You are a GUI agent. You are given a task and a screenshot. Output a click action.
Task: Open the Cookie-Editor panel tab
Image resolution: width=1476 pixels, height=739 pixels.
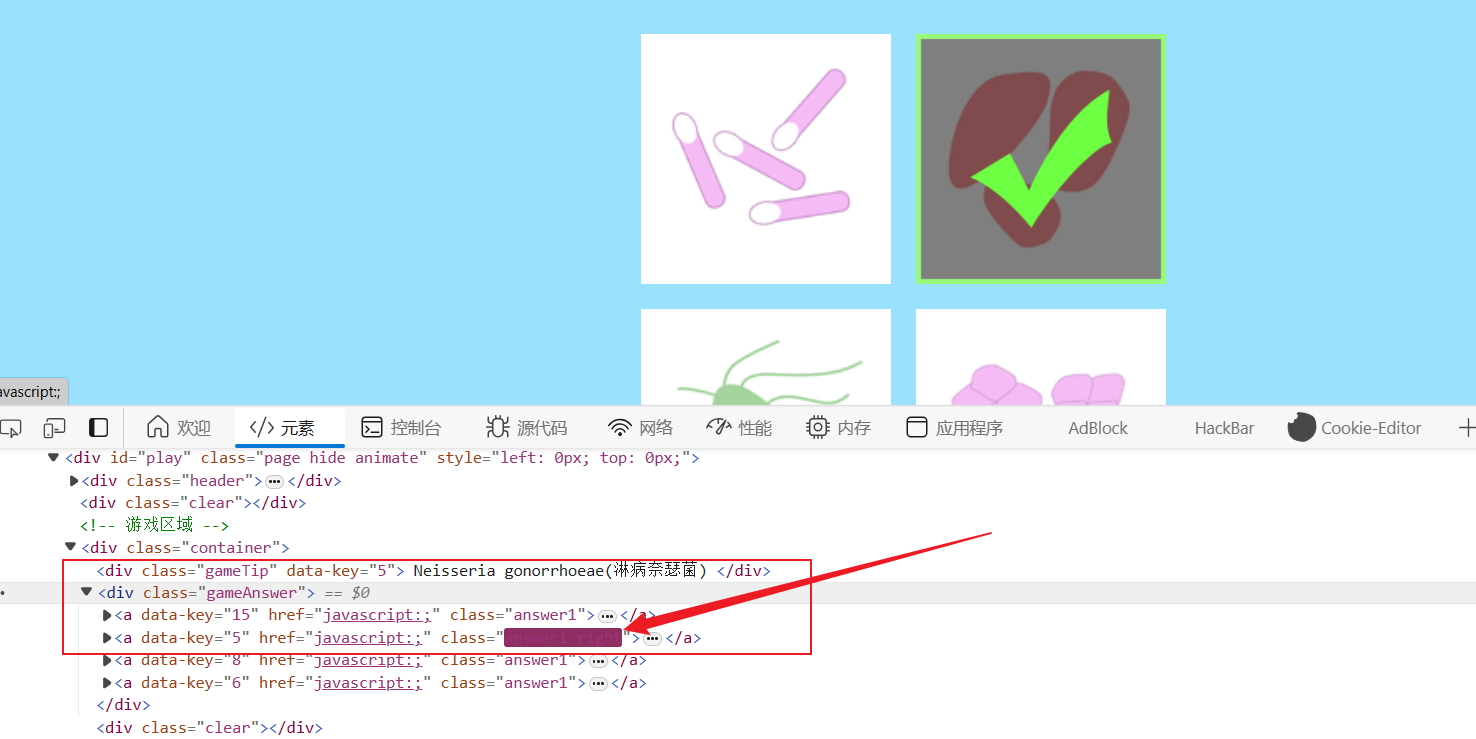(x=1355, y=428)
